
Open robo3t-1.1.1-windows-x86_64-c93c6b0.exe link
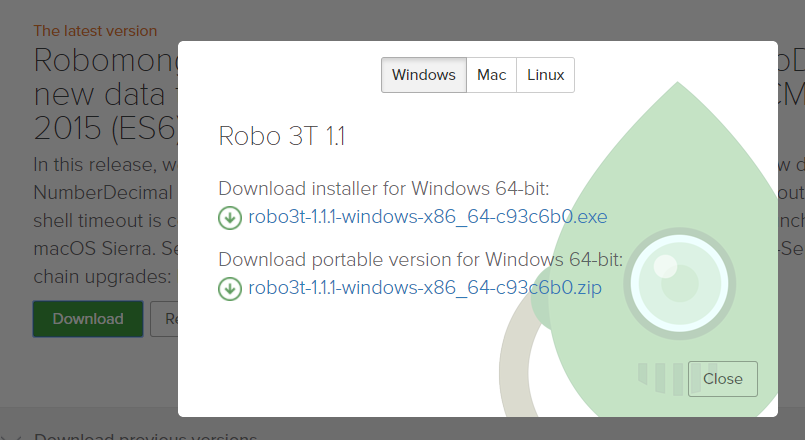coord(428,217)
